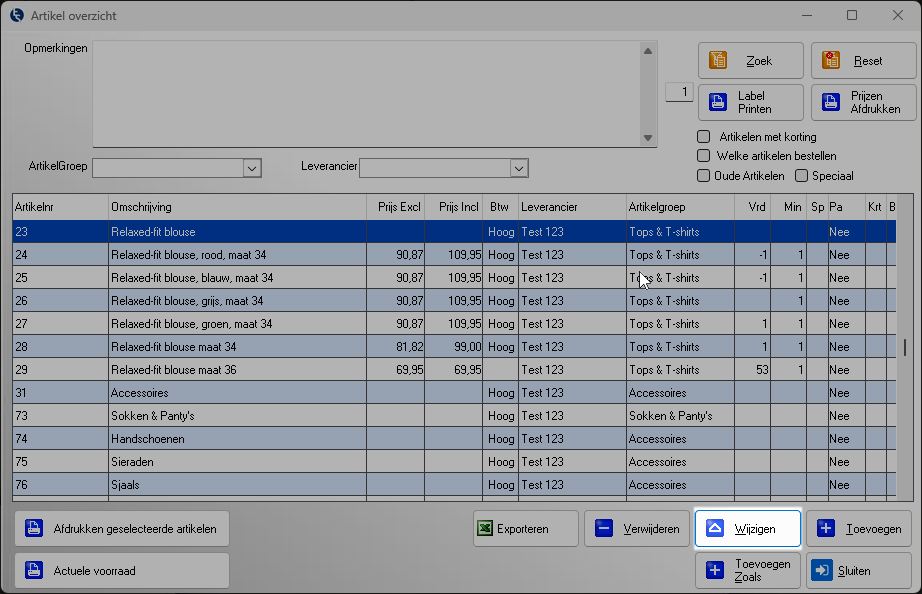Sort by Omschrijving column header
The height and width of the screenshot is (594, 922).
click(238, 207)
